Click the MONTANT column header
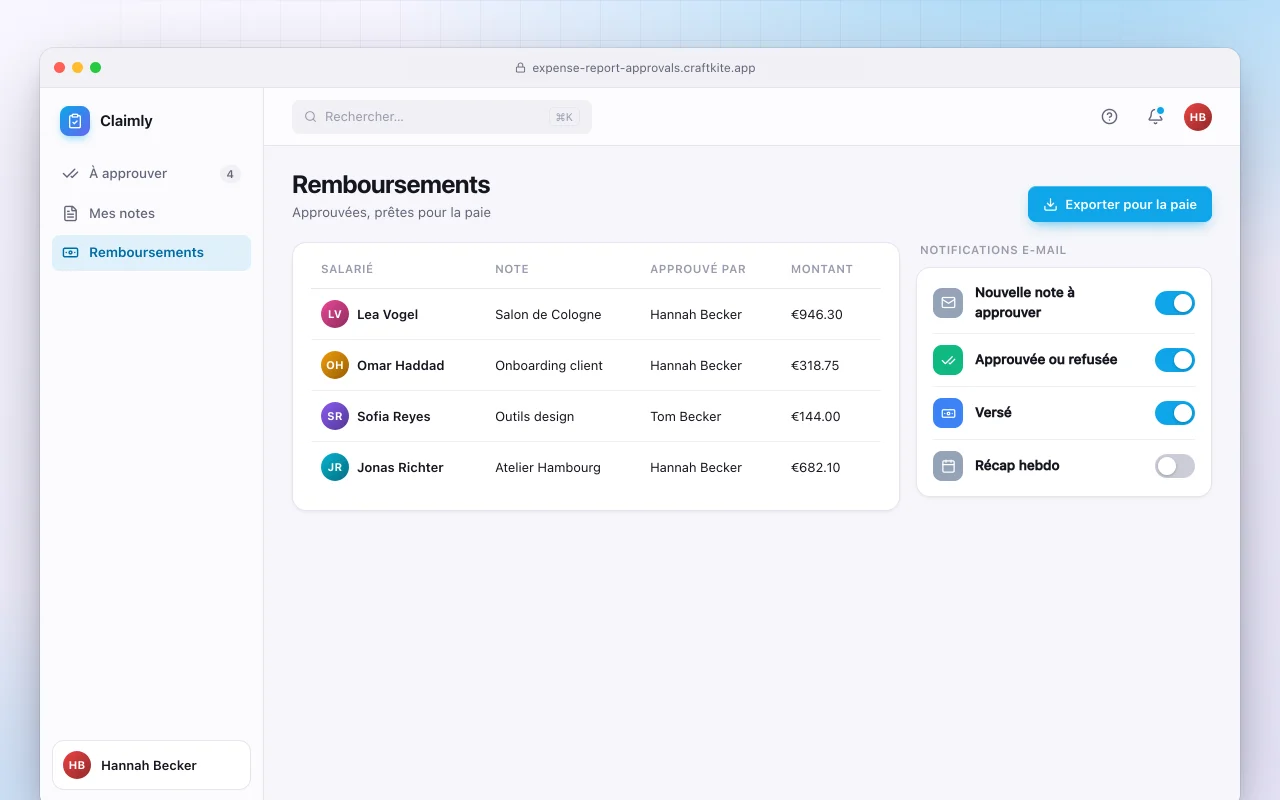Screen dimensions: 1280x800 click(822, 269)
